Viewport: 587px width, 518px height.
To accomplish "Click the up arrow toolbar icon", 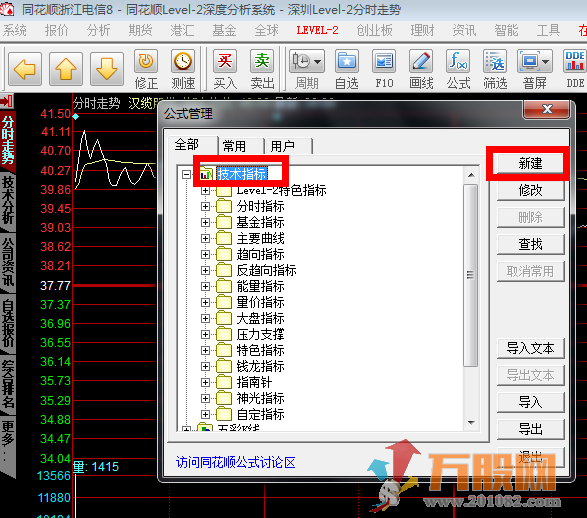I will (x=66, y=70).
